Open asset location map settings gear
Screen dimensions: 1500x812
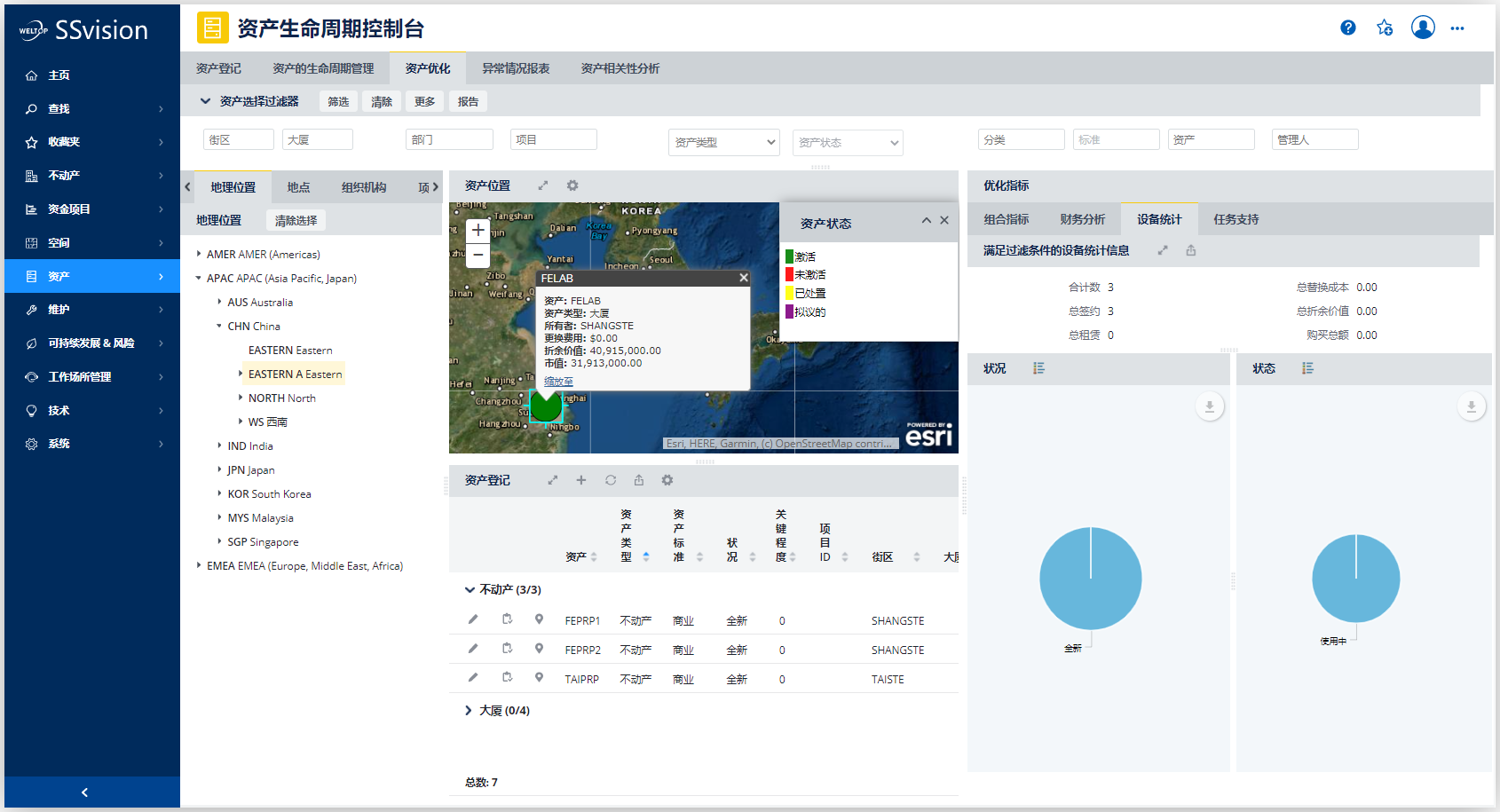pyautogui.click(x=572, y=185)
